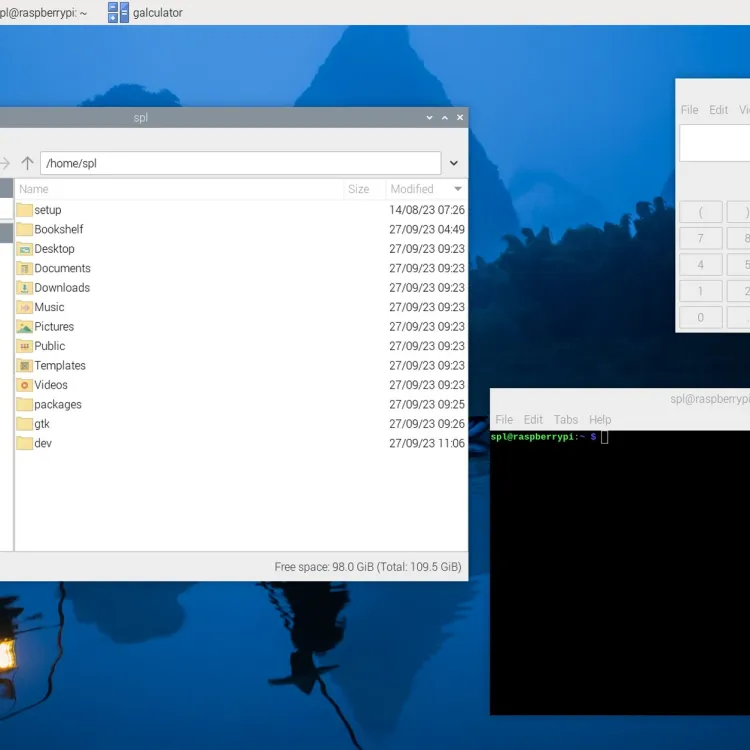Click the Videos folder name
750x750 pixels.
(51, 385)
